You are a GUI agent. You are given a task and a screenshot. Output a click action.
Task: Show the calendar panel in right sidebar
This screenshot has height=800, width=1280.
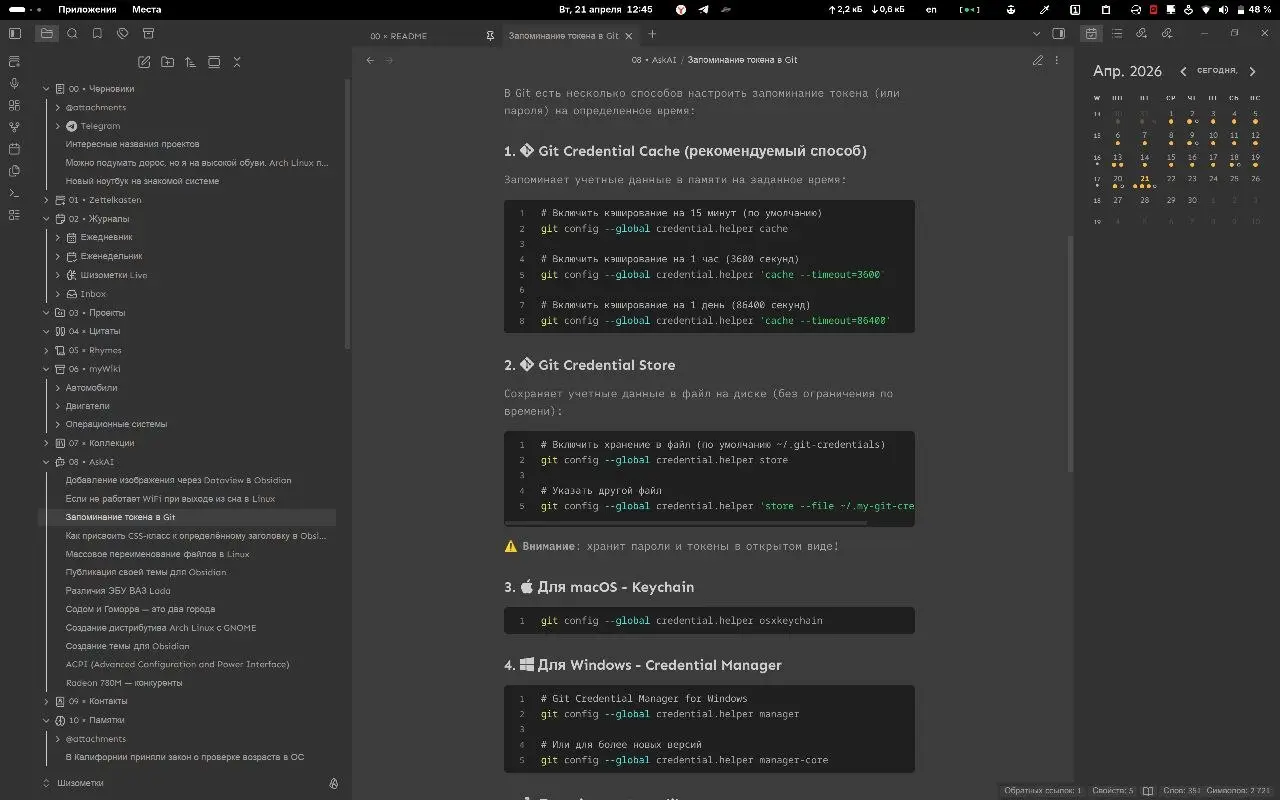pos(1091,33)
